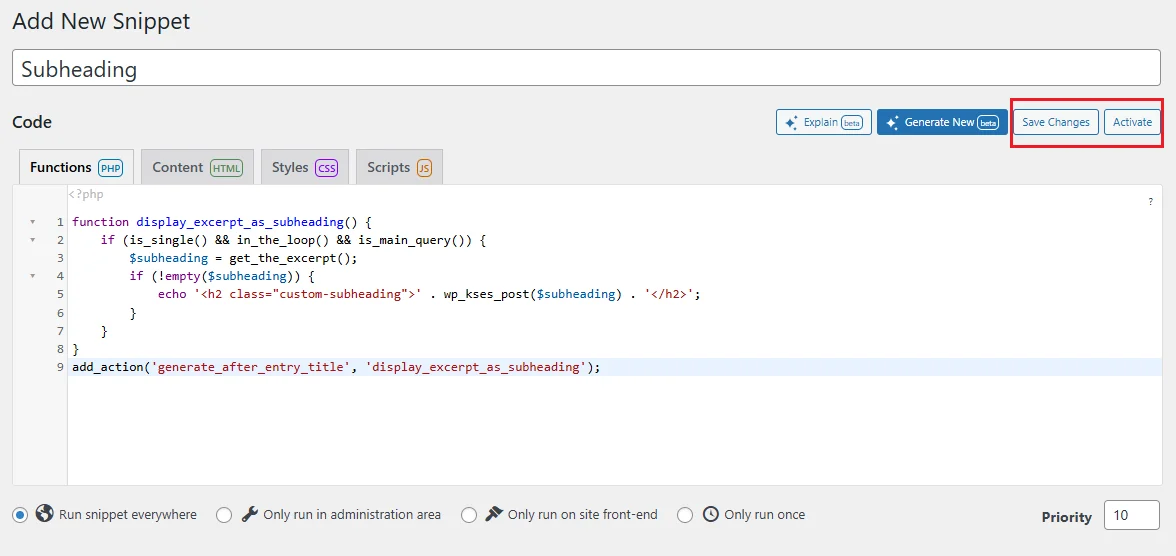
Task: Click the clock icon for run once
Action: (710, 514)
